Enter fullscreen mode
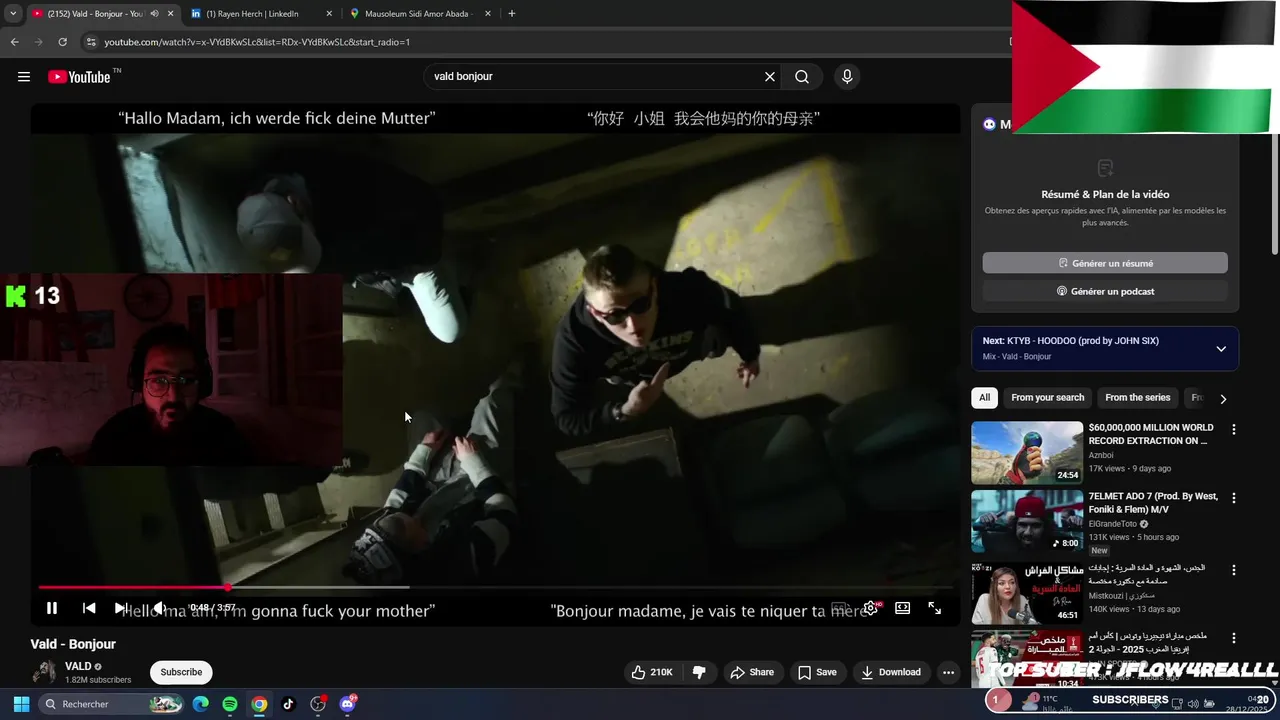Viewport: 1280px width, 720px height. click(934, 608)
